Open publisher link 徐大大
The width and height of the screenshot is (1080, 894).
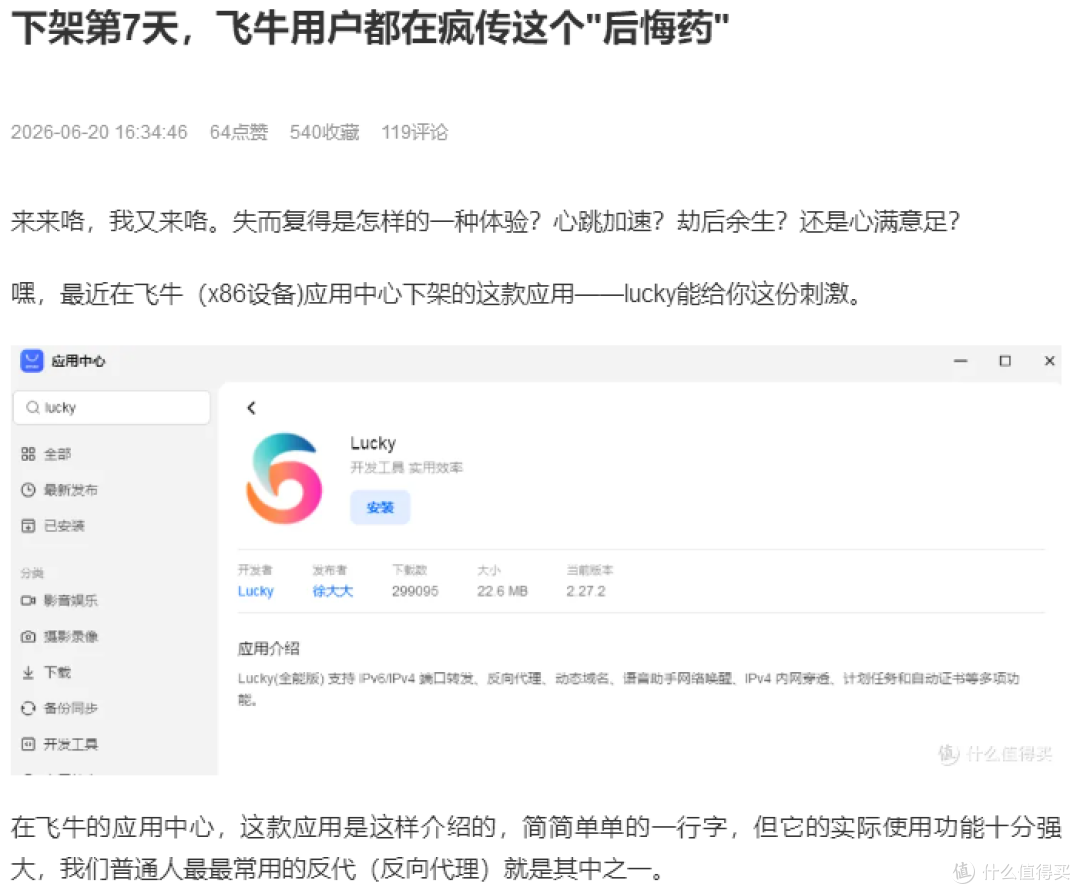[x=333, y=591]
